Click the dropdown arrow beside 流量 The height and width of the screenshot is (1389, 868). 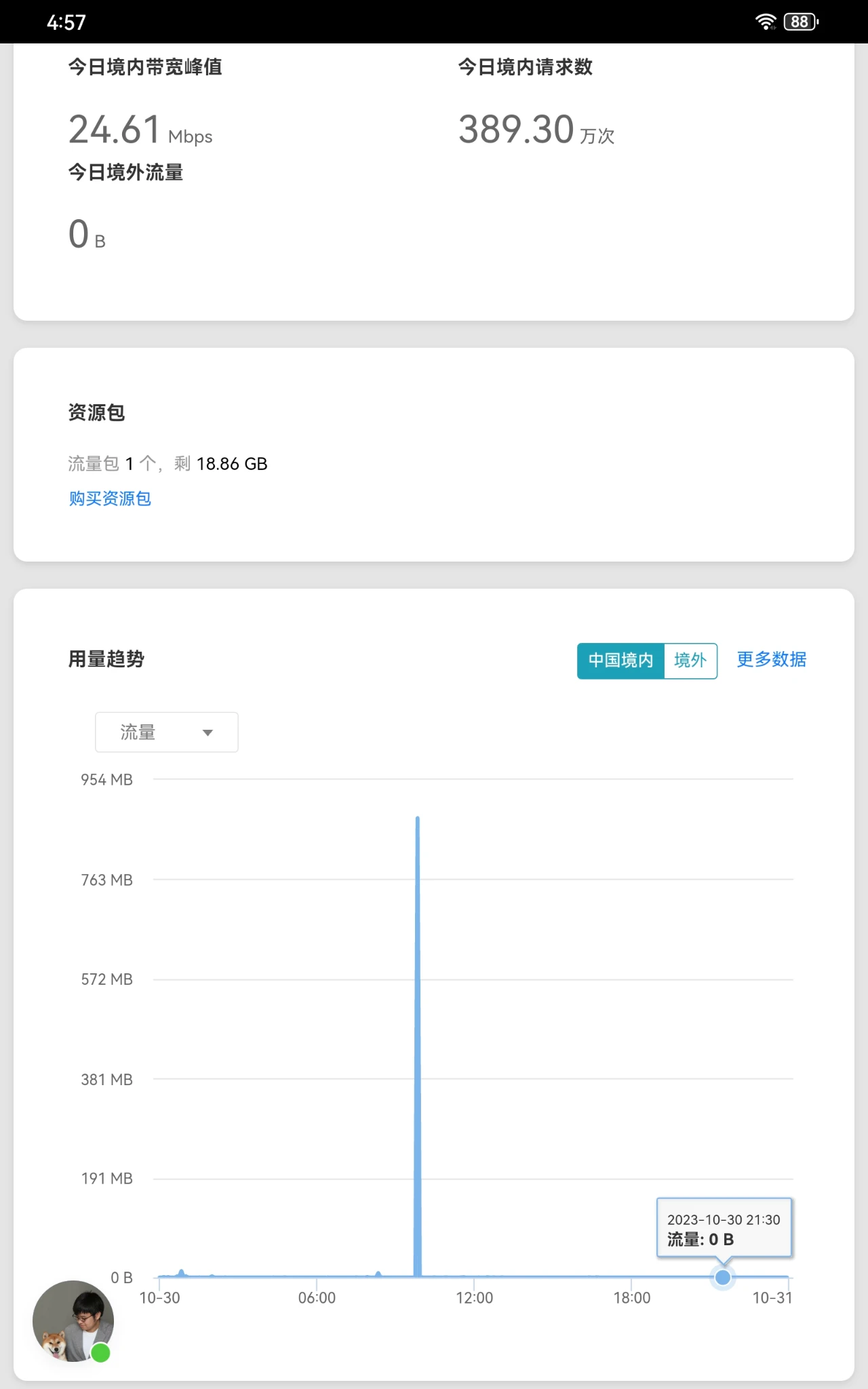(208, 732)
